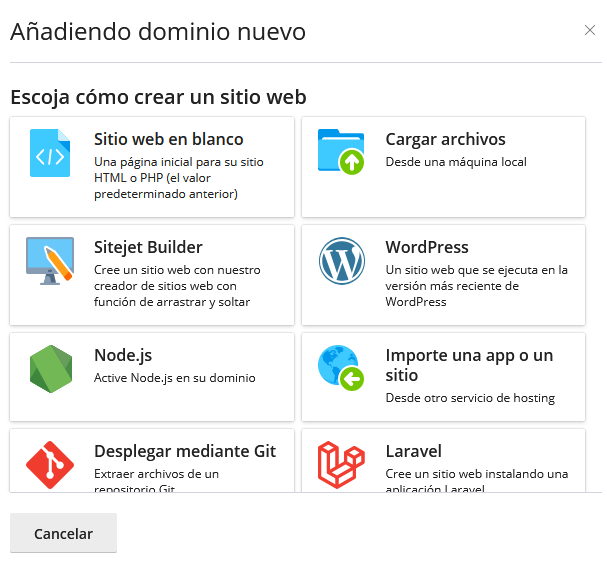Click the Sitejet Builder monitor icon
Image resolution: width=607 pixels, height=563 pixels.
click(x=50, y=261)
